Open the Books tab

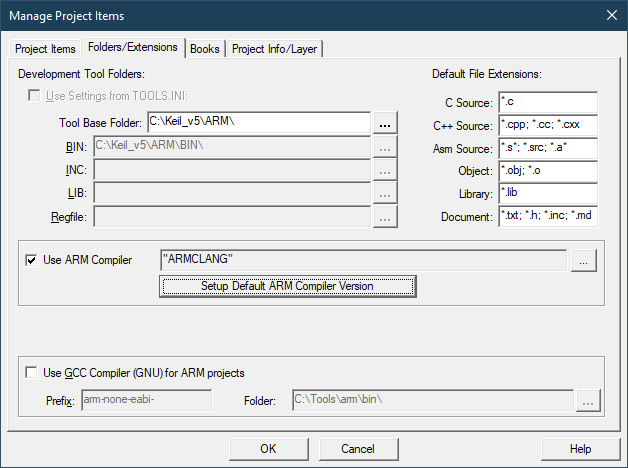pyautogui.click(x=205, y=49)
